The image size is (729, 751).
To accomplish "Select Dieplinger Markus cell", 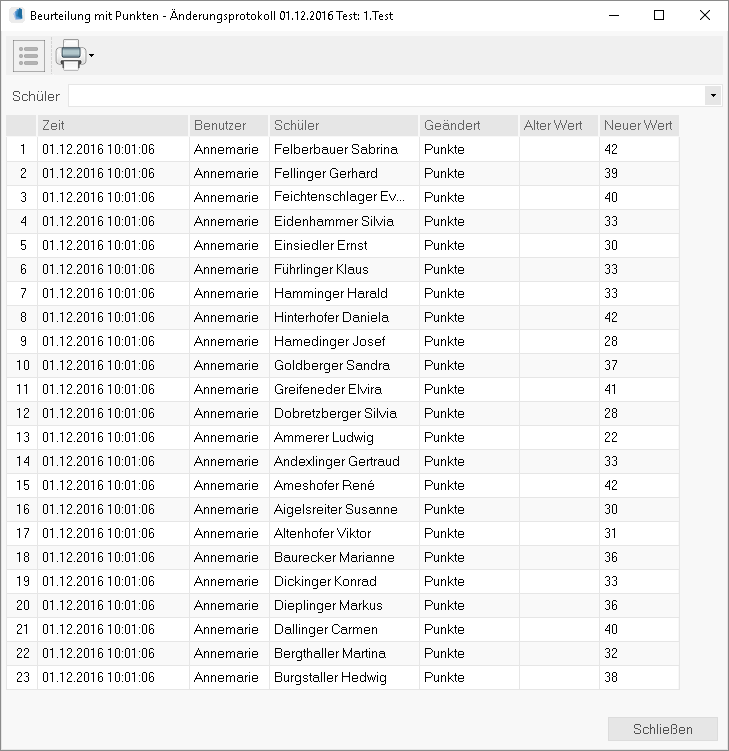I will click(344, 604).
